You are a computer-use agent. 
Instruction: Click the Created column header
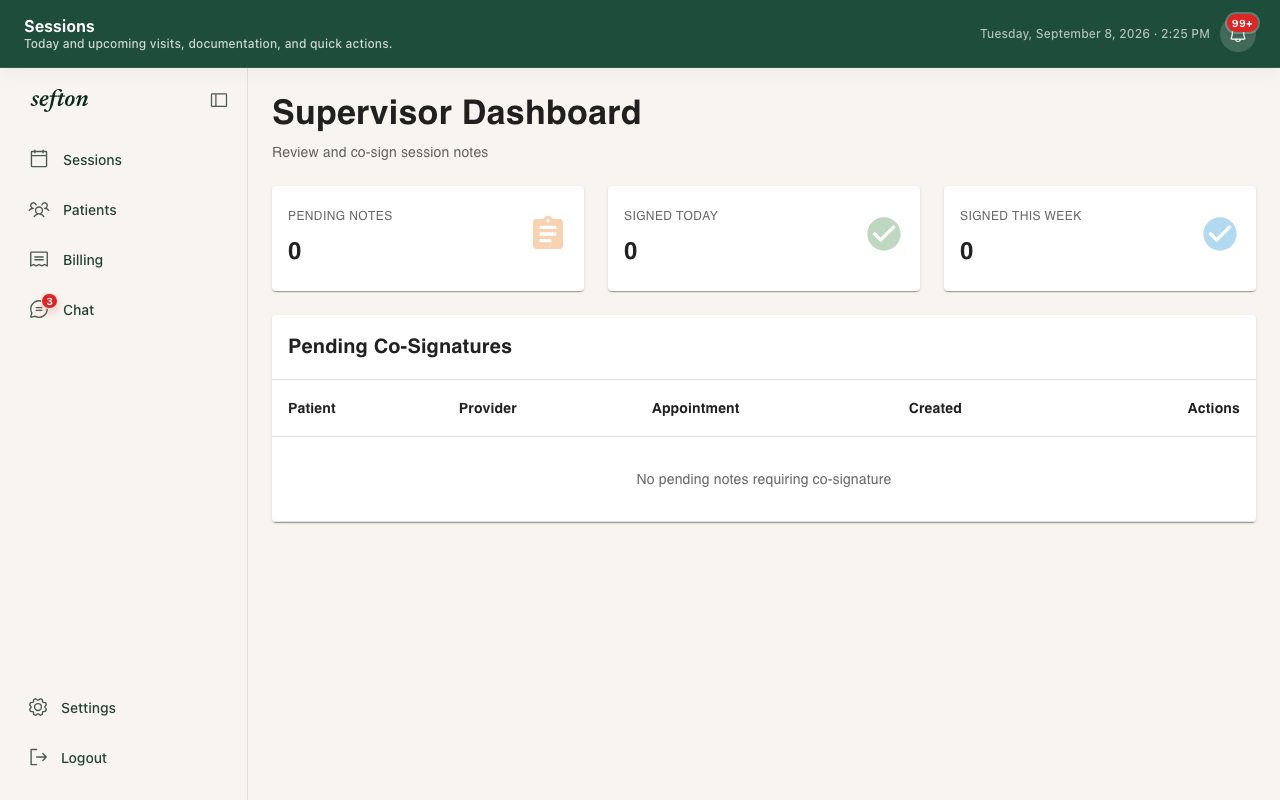[935, 408]
